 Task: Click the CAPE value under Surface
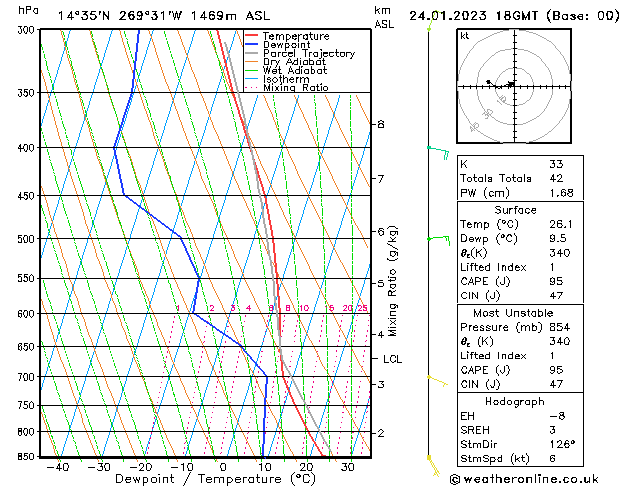tap(556, 281)
